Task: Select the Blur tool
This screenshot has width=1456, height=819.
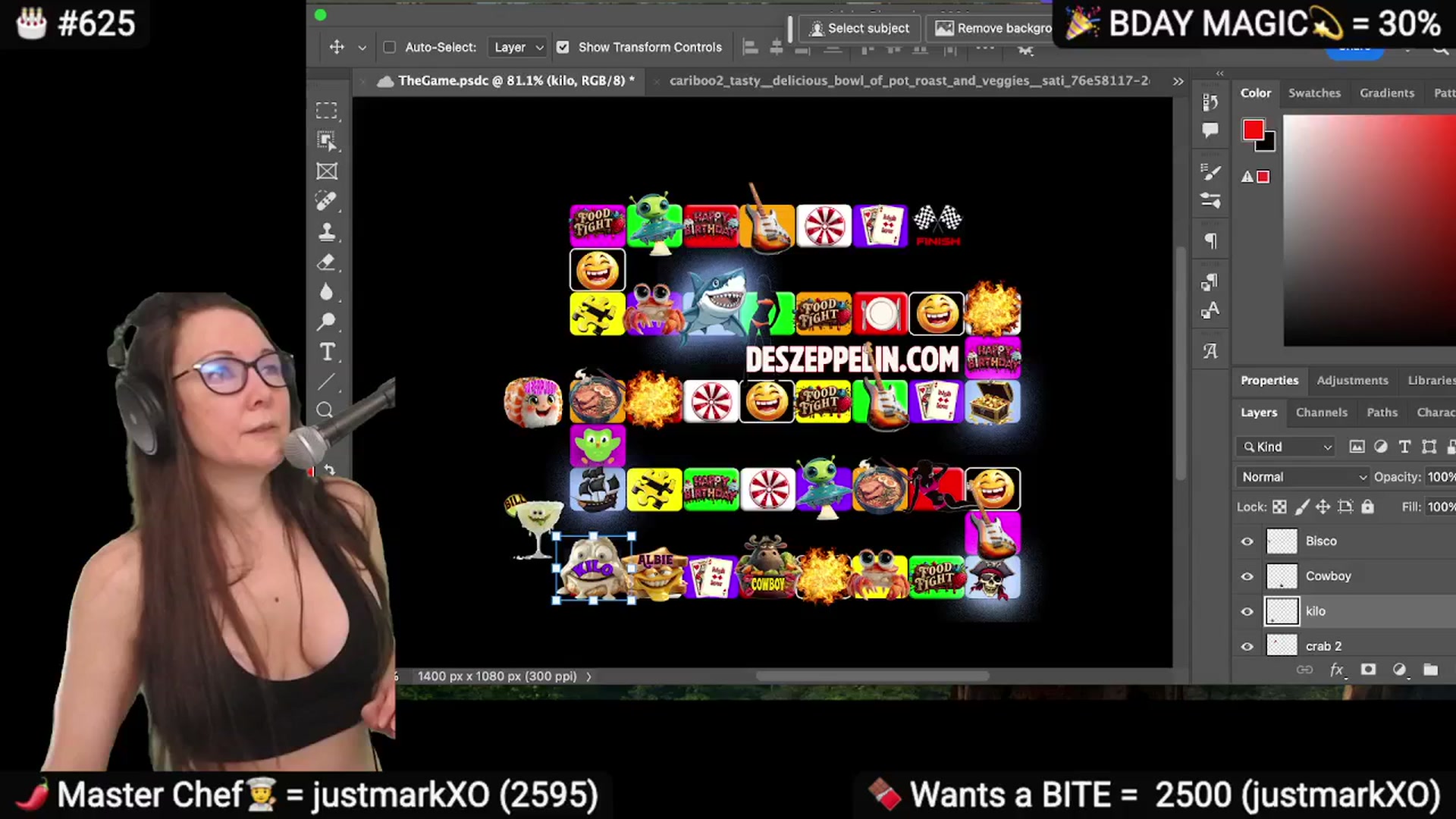Action: 327,292
